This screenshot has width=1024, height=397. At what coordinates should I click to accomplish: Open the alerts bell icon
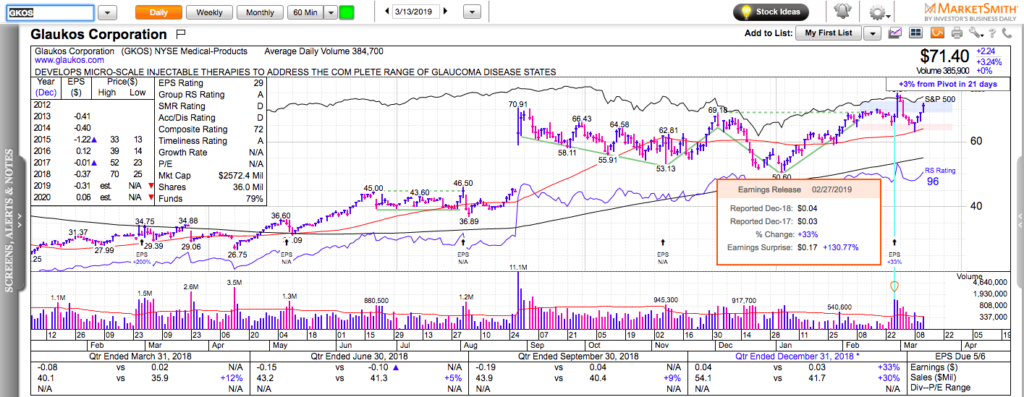click(x=842, y=11)
